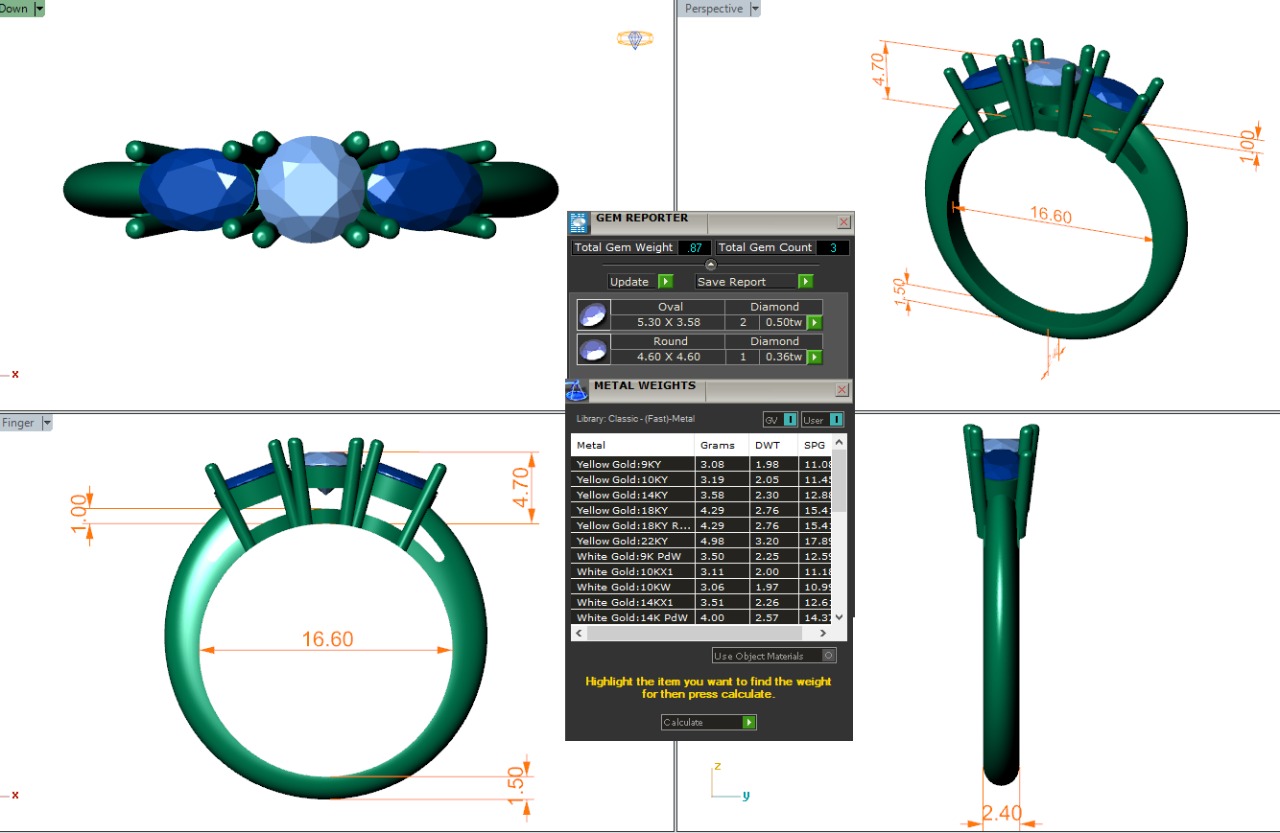Close the Gem Reporter panel

843,222
